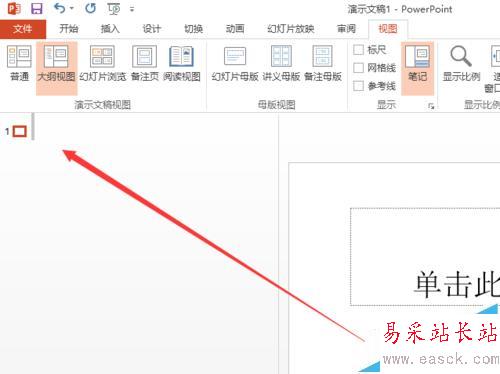Open the 幻灯片放映 ribbon tab
Image resolution: width=500 pixels, height=374 pixels.
tap(291, 29)
